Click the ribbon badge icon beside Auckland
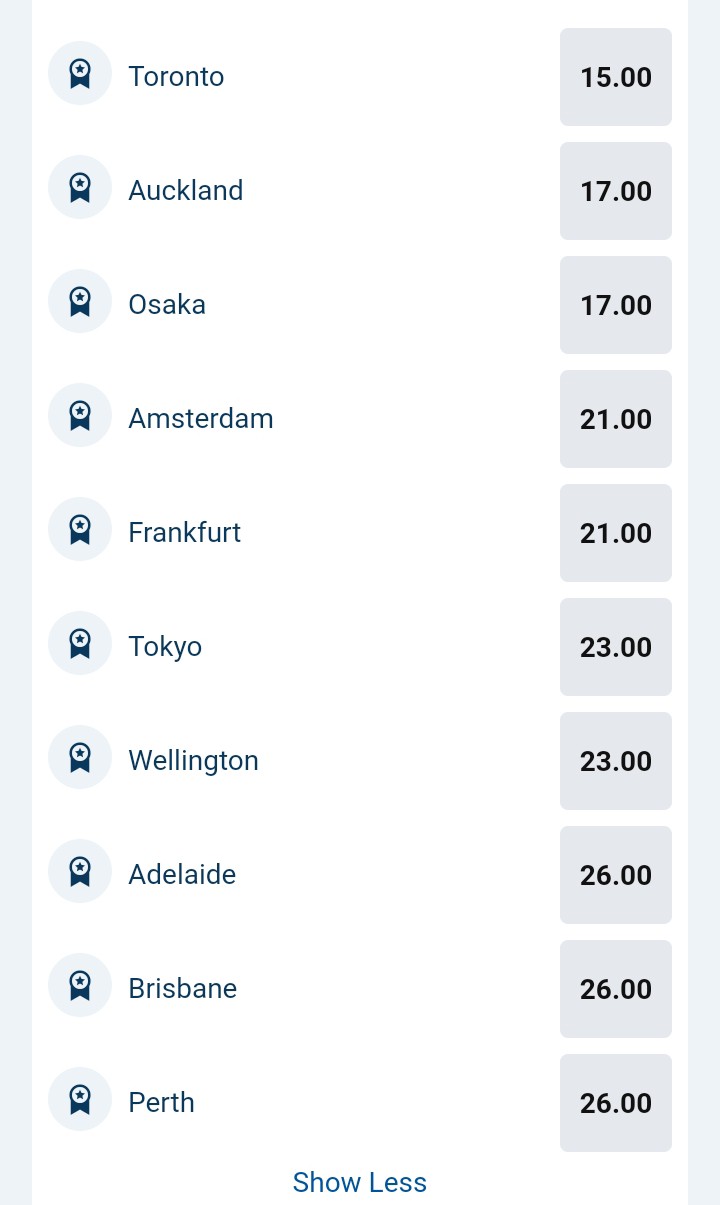Screen dimensions: 720x1205 80,188
